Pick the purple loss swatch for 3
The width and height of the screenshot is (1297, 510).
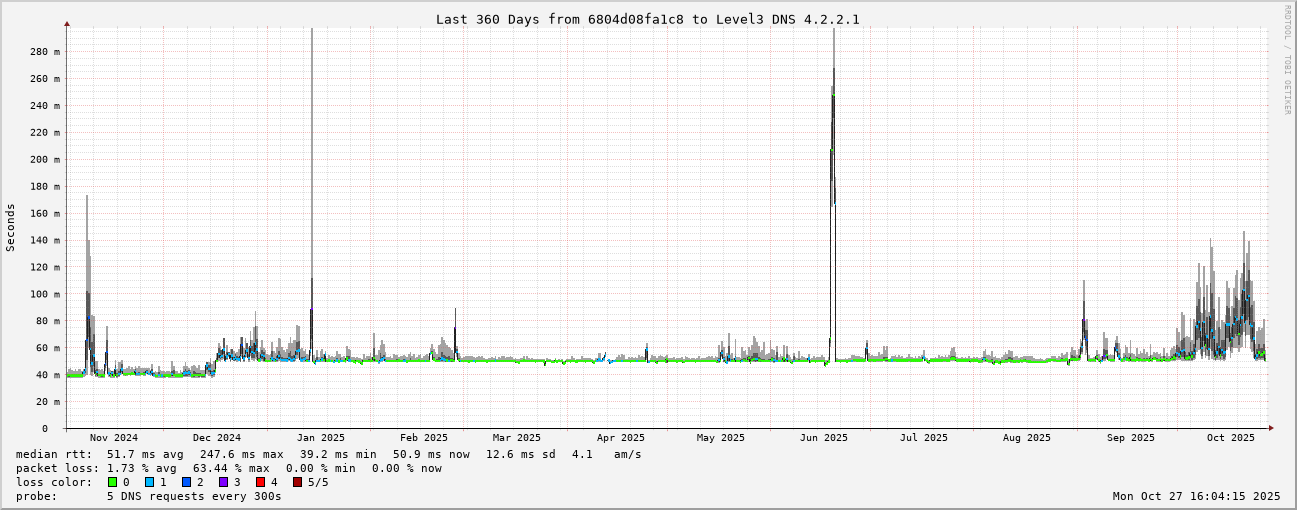tap(223, 482)
